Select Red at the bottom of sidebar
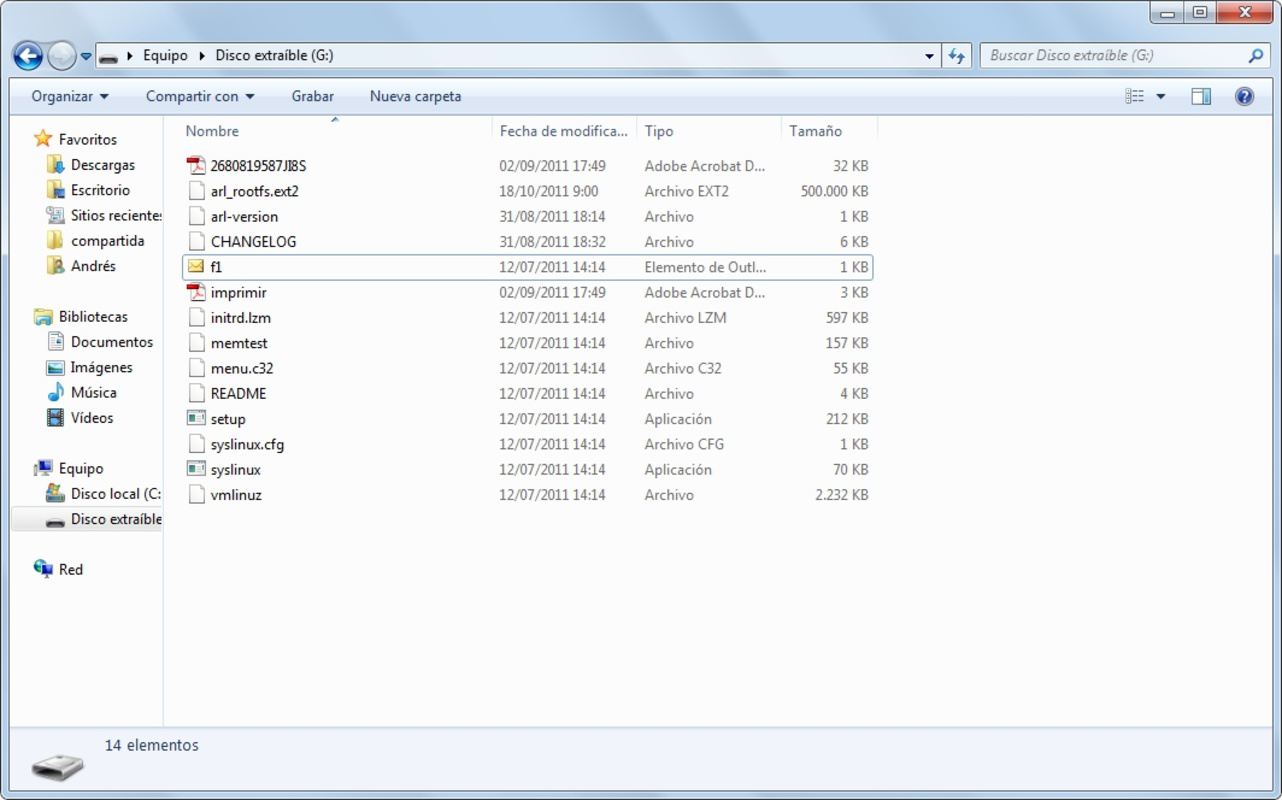The image size is (1282, 800). click(x=70, y=569)
